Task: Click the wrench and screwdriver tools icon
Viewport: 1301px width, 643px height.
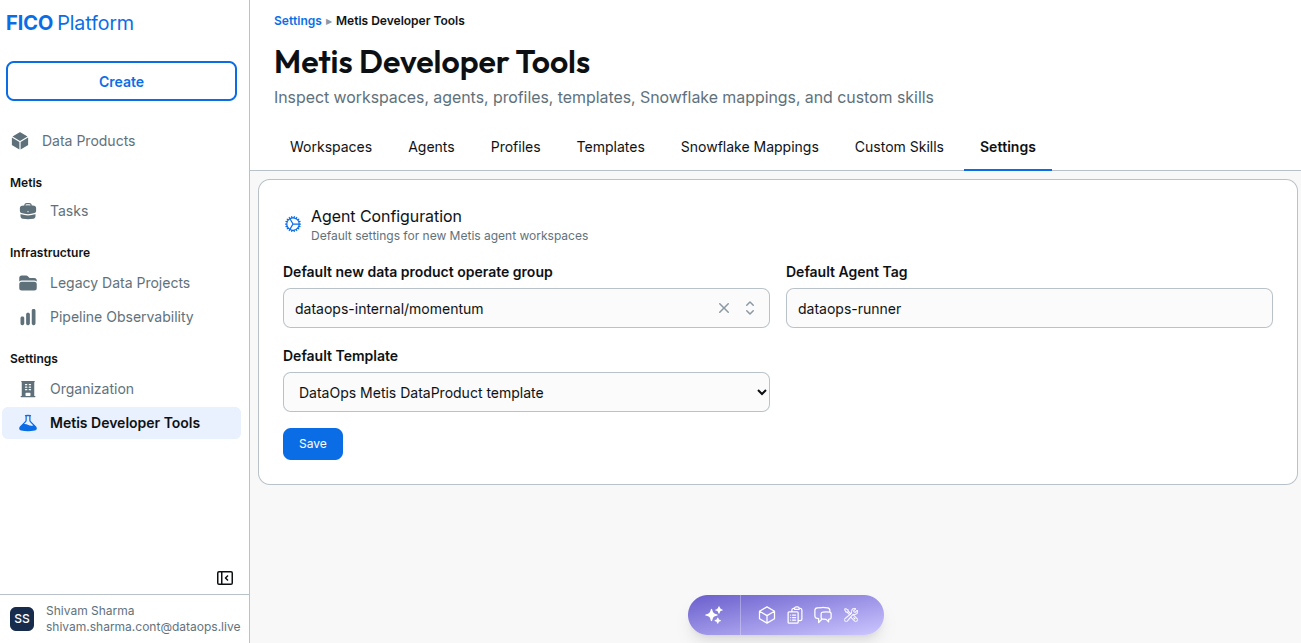Action: tap(852, 615)
